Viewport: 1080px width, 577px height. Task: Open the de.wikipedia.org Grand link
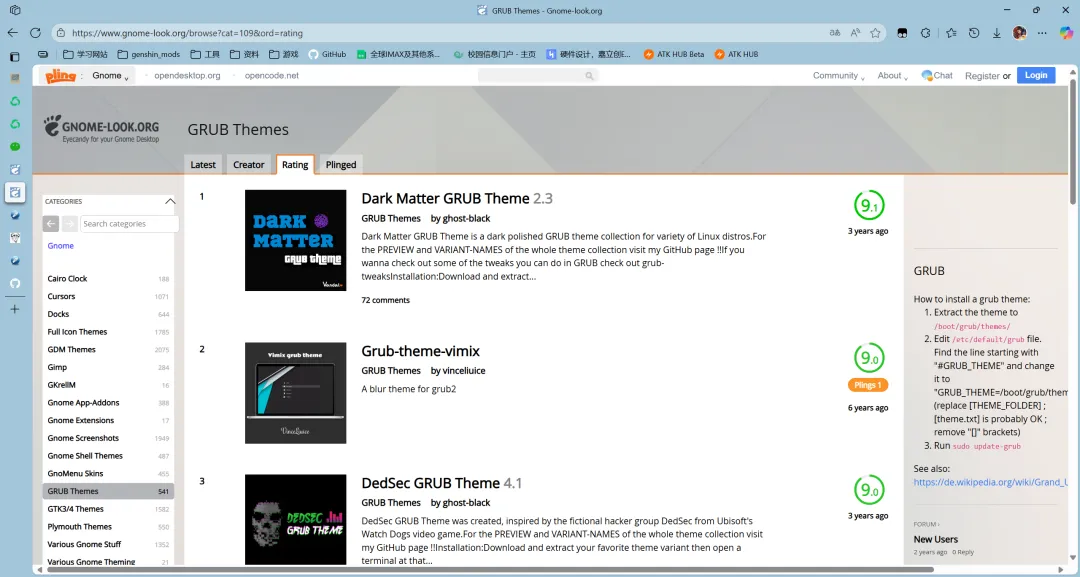[990, 482]
